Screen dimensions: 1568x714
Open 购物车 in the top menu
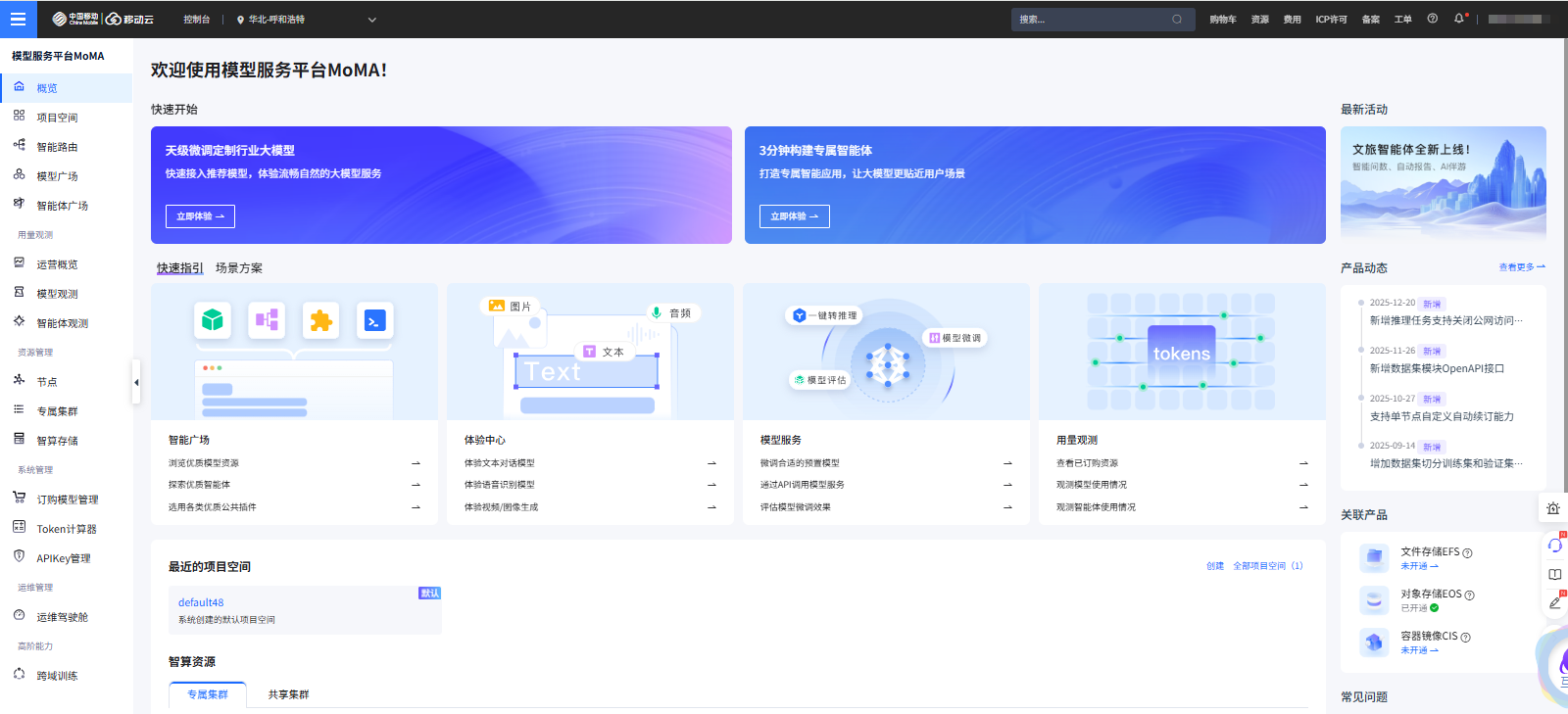1223,20
